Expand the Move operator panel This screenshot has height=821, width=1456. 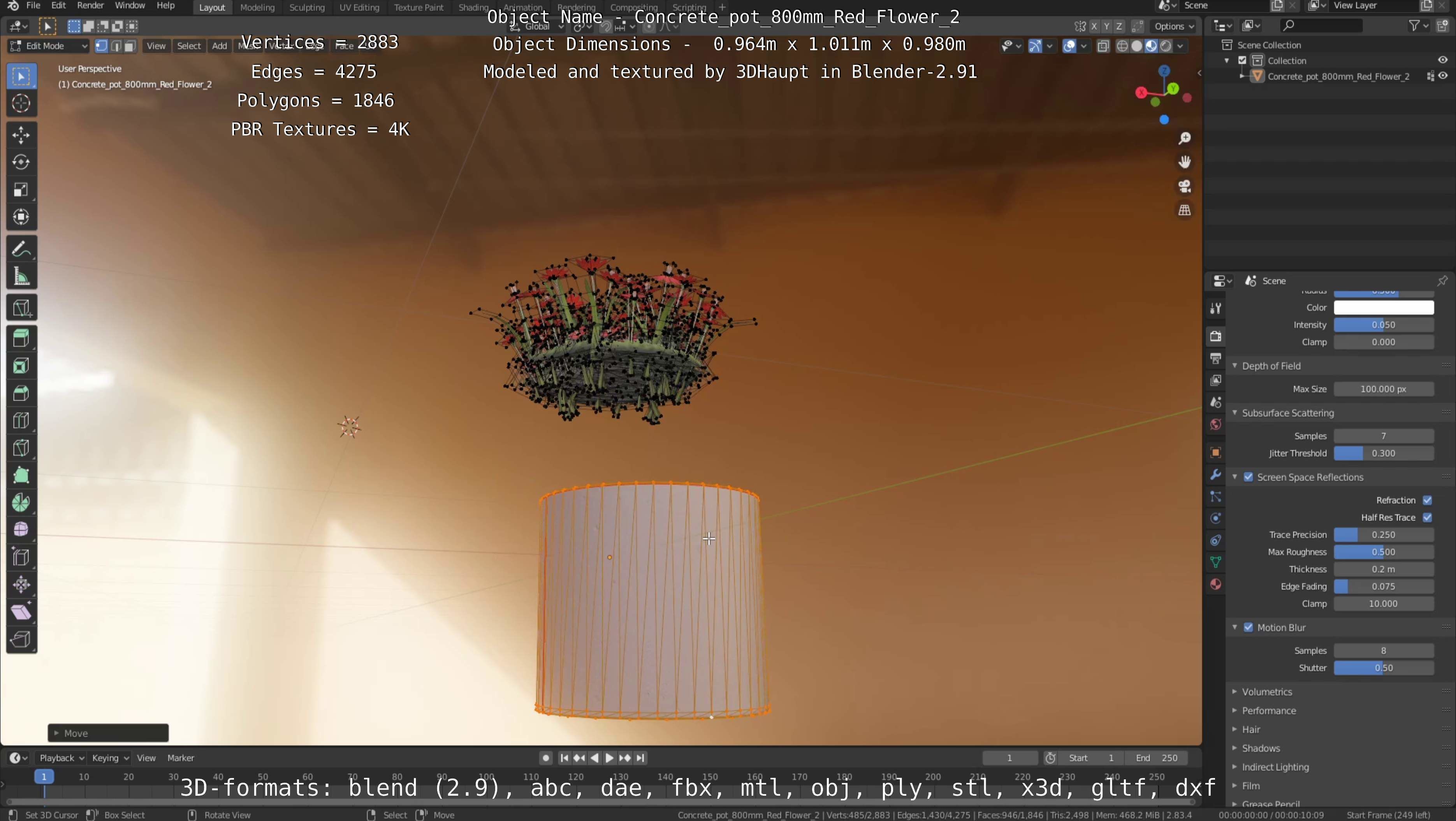point(108,733)
